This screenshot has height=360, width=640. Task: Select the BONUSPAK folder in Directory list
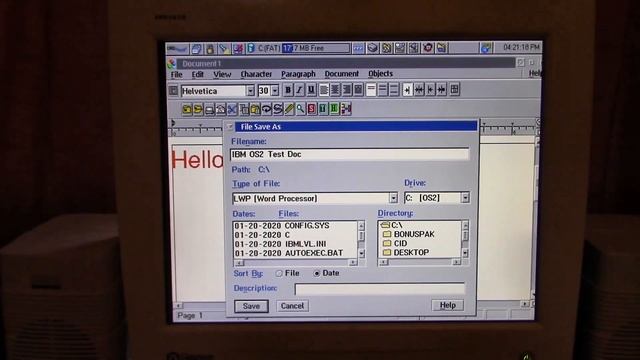click(409, 234)
